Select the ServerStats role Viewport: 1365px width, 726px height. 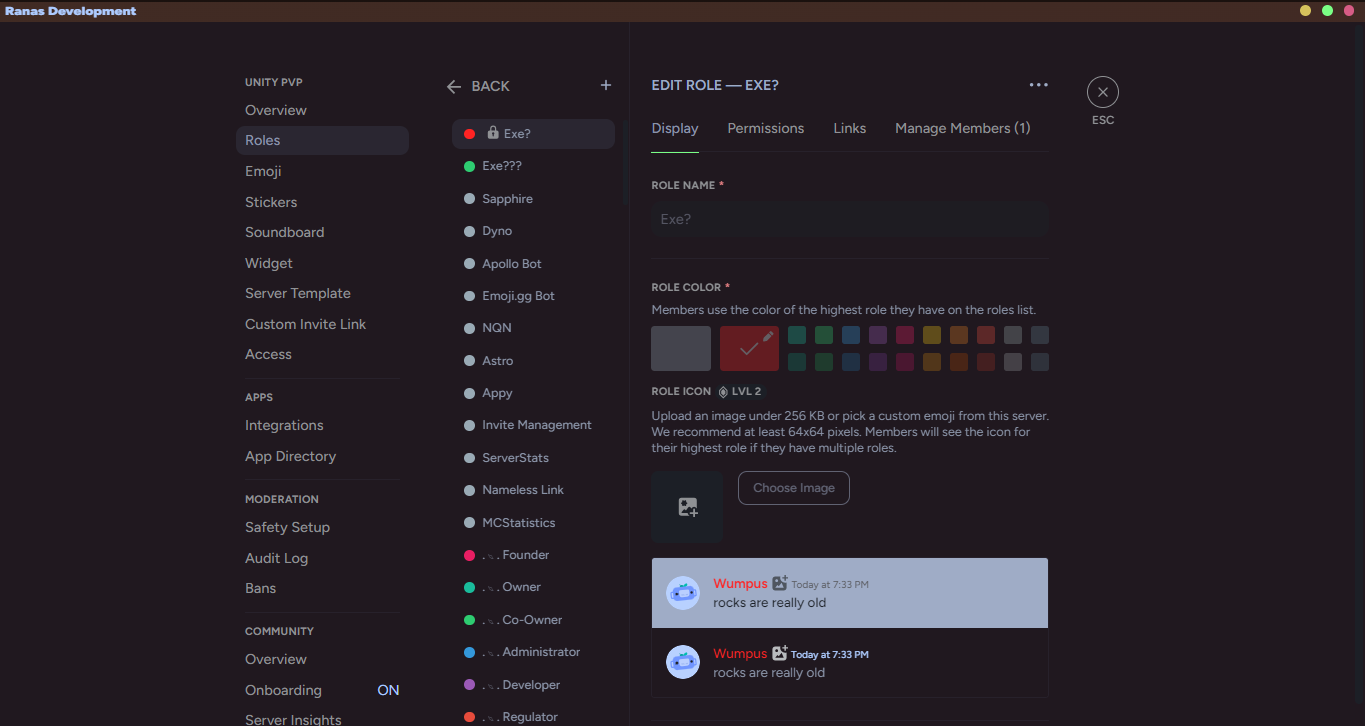pos(533,458)
